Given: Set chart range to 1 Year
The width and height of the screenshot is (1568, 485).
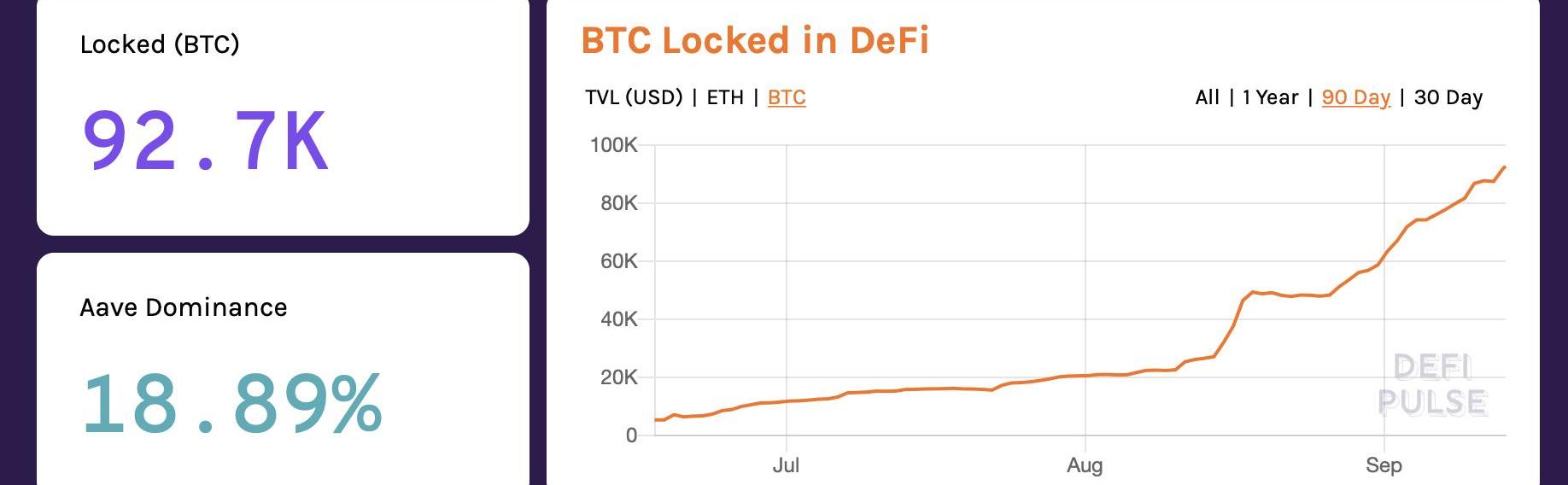Looking at the screenshot, I should pyautogui.click(x=1270, y=97).
